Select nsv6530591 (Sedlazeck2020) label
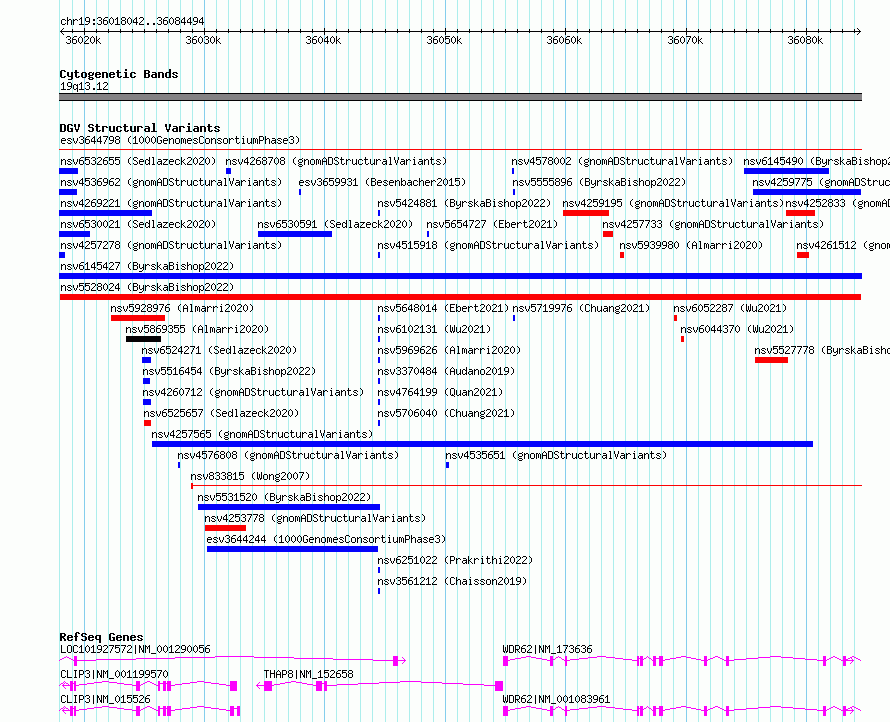890x722 pixels. 335,224
